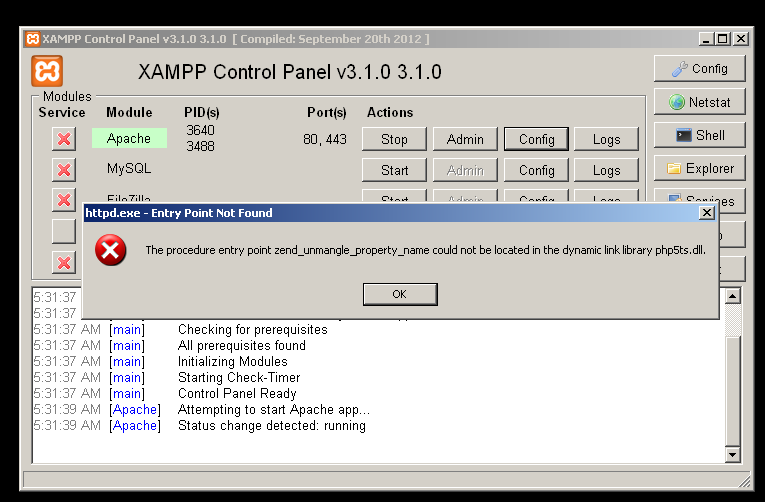Minimize the XAMPP Control Panel window
This screenshot has width=765, height=502.
click(x=705, y=39)
